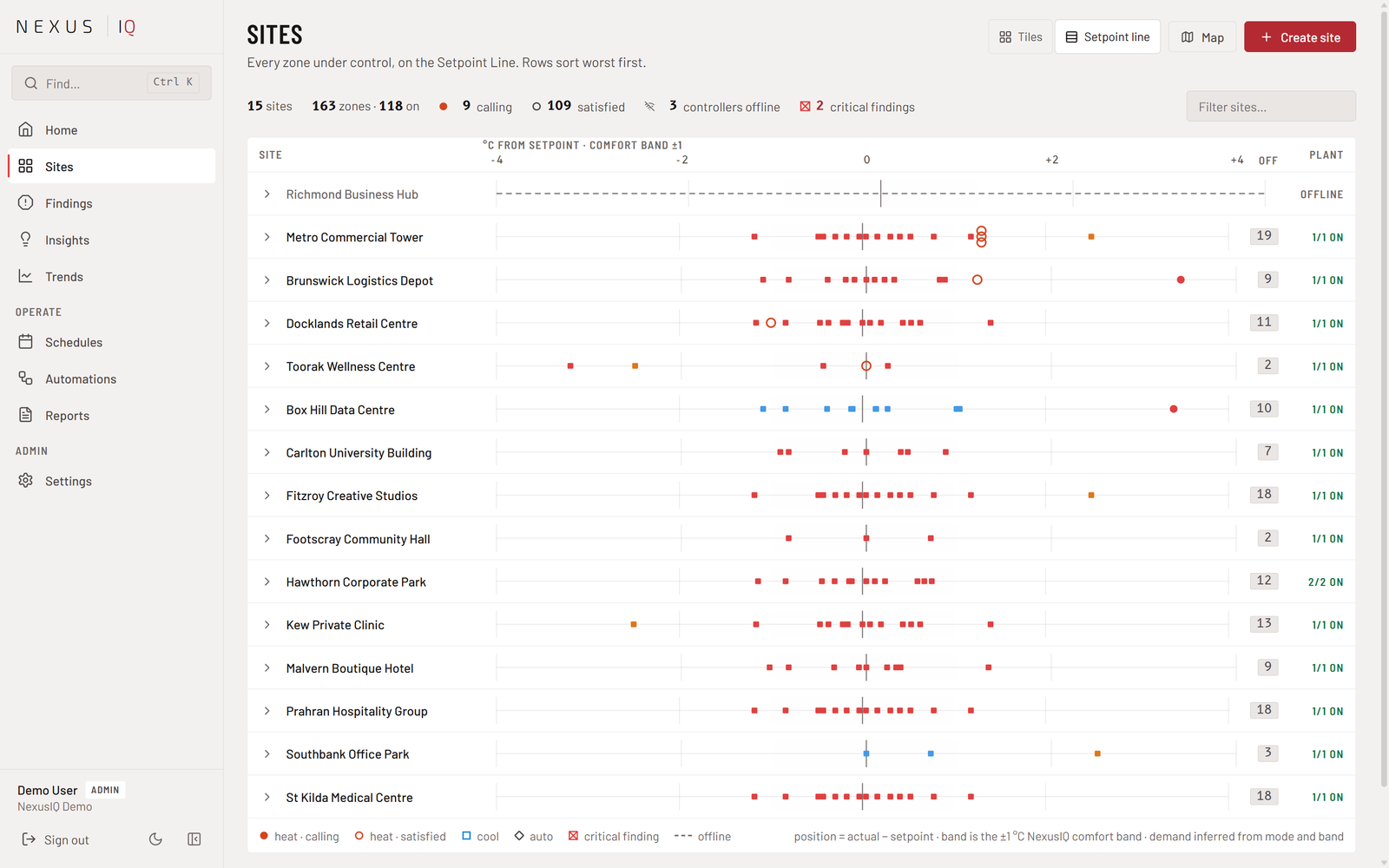Click Richmond Business Hub OFFLINE status

click(x=1321, y=194)
